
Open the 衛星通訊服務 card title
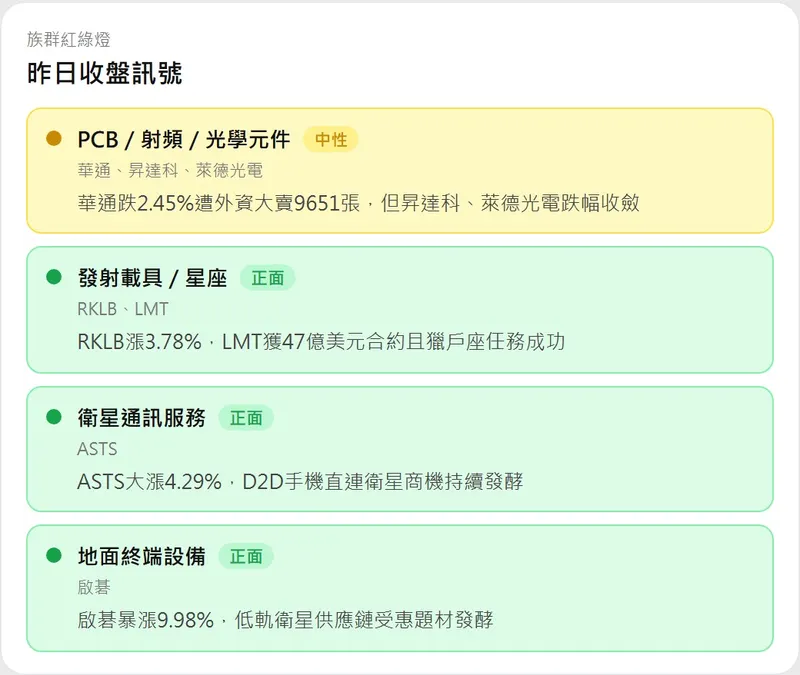(x=141, y=418)
